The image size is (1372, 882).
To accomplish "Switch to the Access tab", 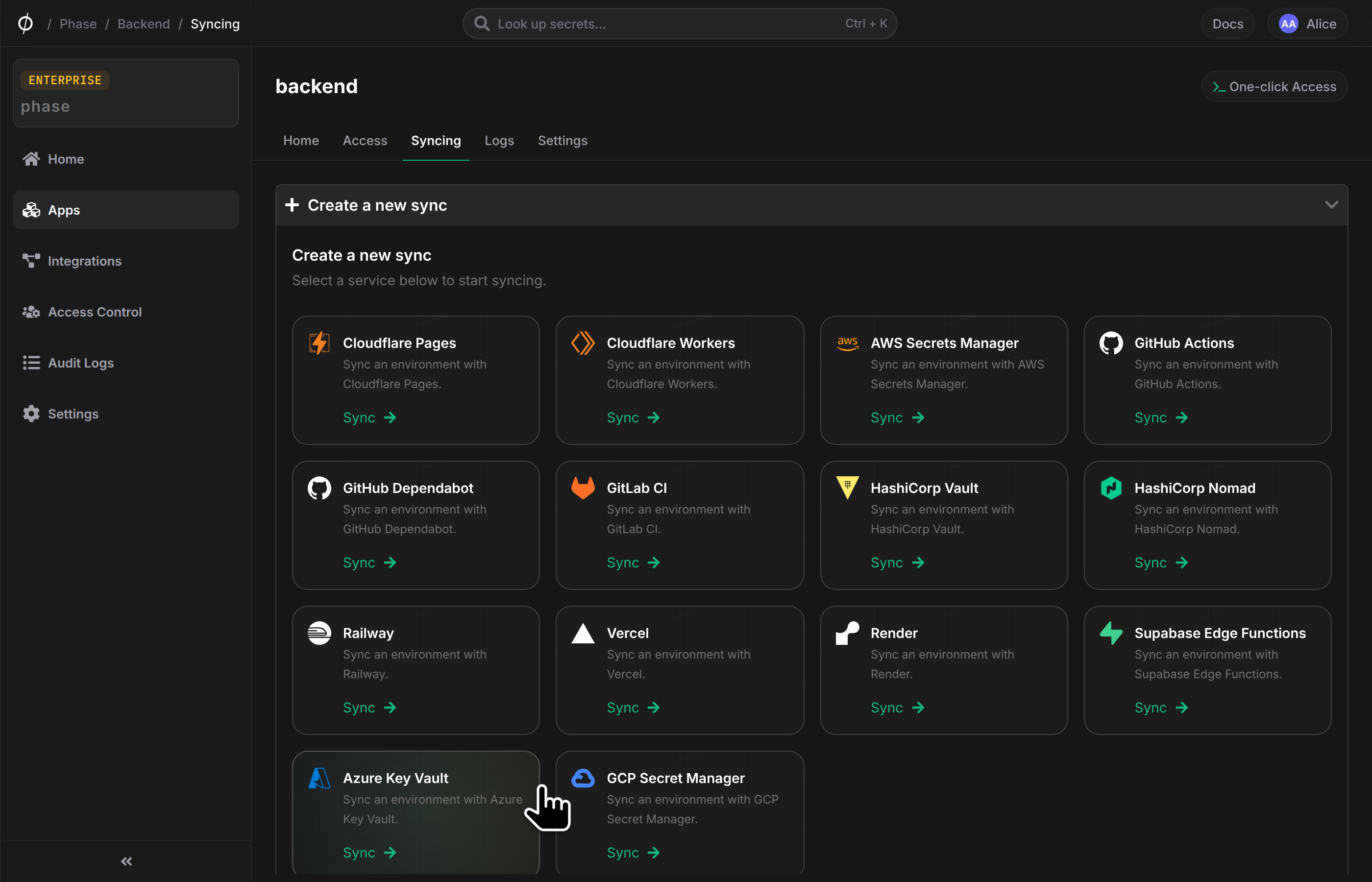I will pos(365,140).
